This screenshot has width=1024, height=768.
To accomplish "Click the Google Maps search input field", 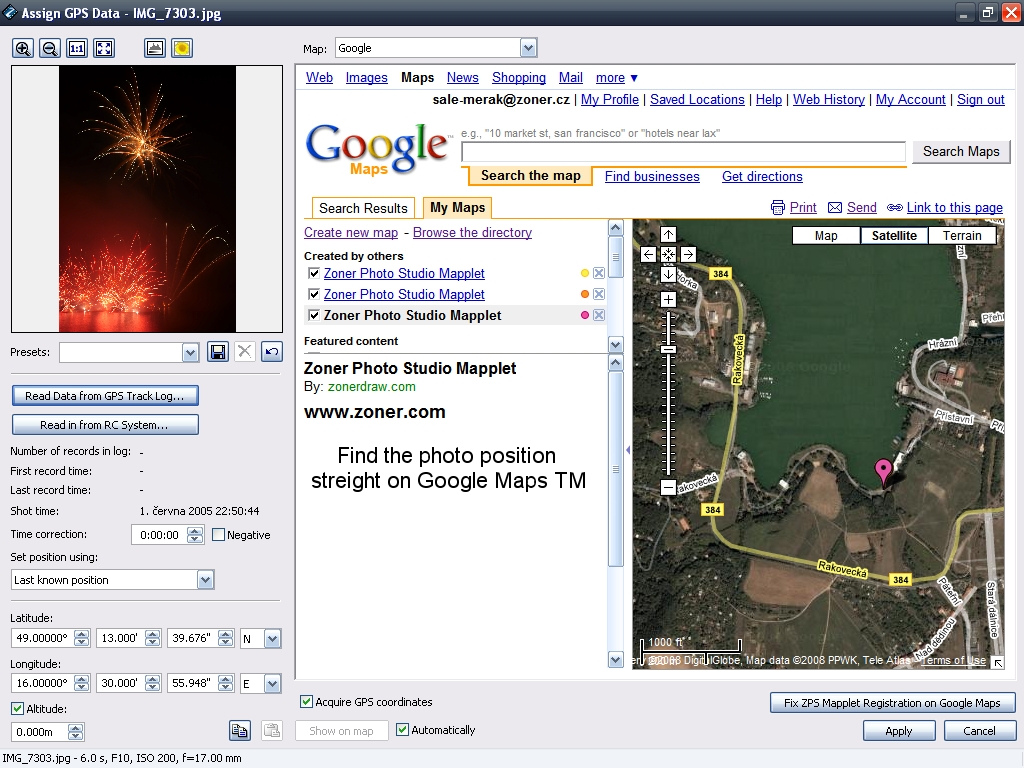I will point(685,152).
